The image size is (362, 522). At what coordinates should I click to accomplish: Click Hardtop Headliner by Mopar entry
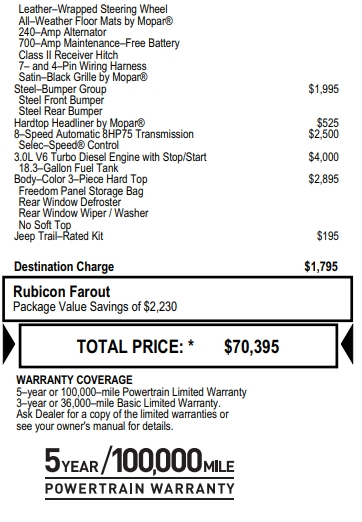click(79, 123)
